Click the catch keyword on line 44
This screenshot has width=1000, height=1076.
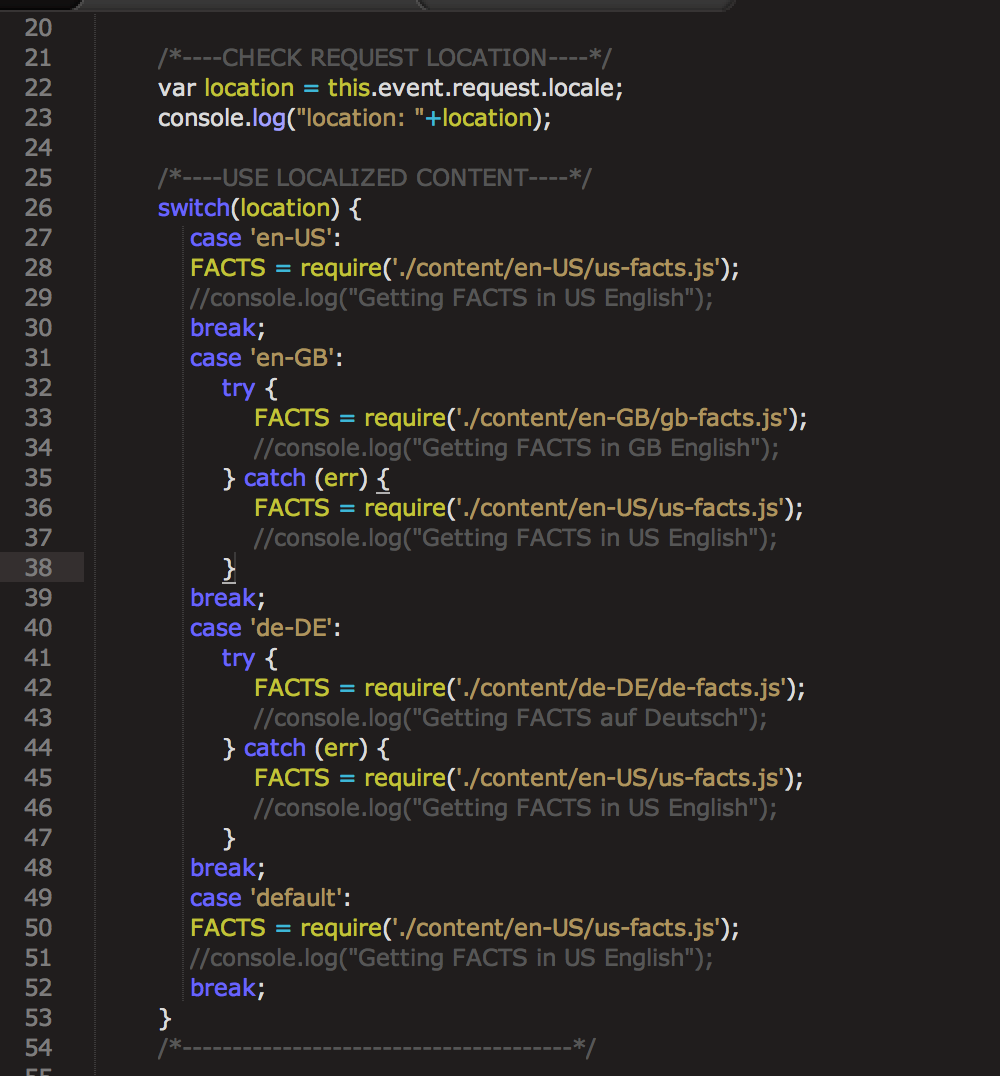pos(274,748)
